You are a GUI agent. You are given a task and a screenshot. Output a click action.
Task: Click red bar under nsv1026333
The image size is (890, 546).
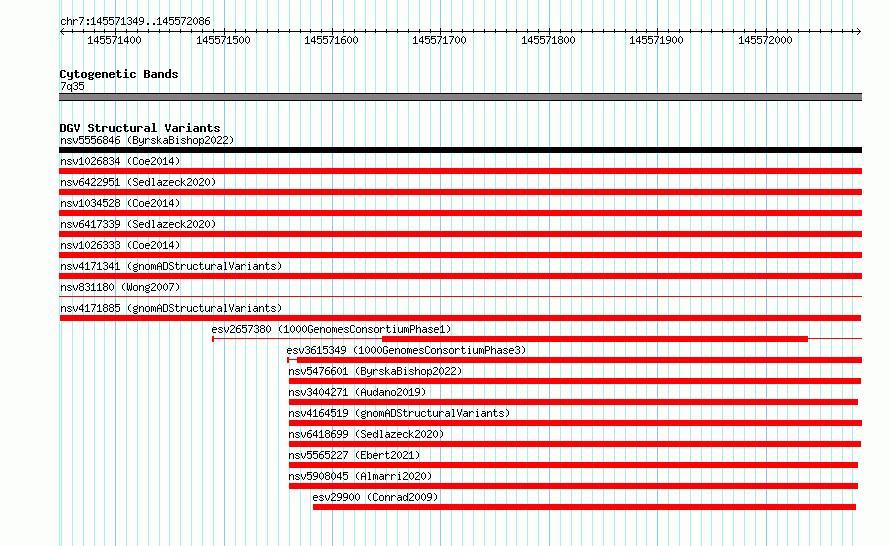(460, 255)
